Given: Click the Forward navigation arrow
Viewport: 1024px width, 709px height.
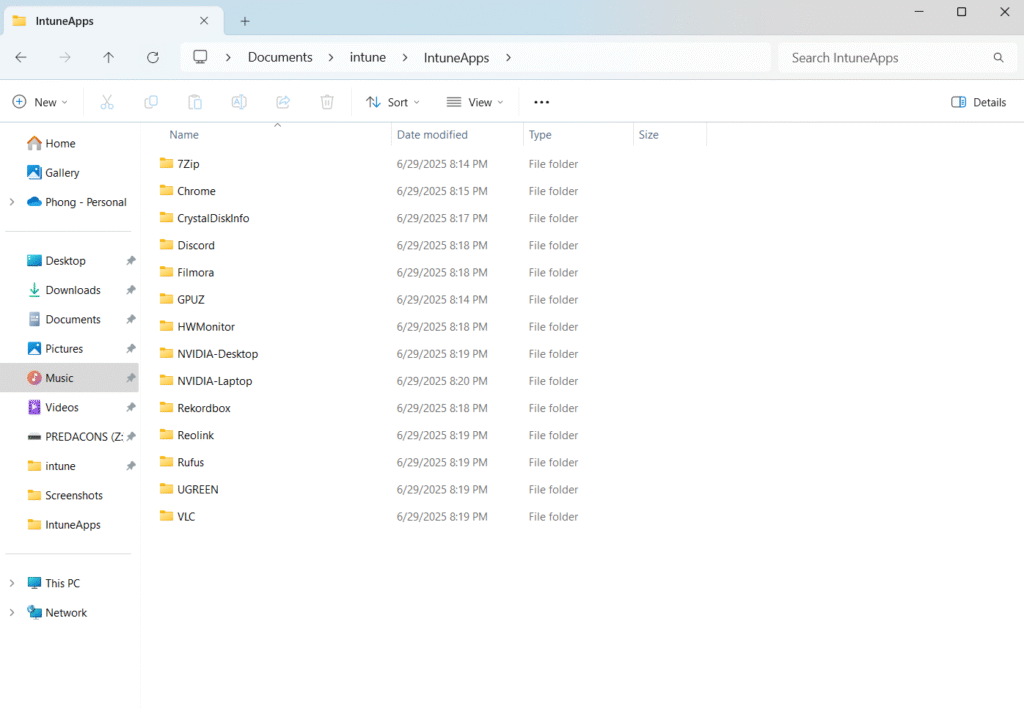Looking at the screenshot, I should tap(65, 57).
